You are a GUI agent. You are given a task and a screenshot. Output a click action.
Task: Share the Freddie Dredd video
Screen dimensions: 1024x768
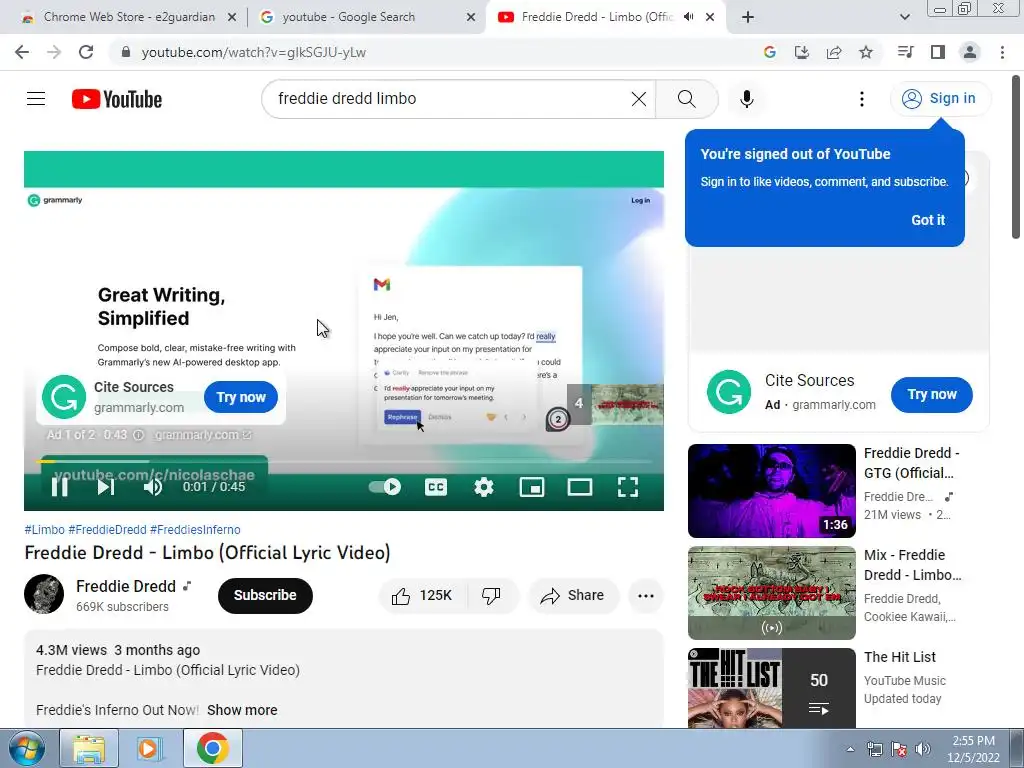[573, 596]
